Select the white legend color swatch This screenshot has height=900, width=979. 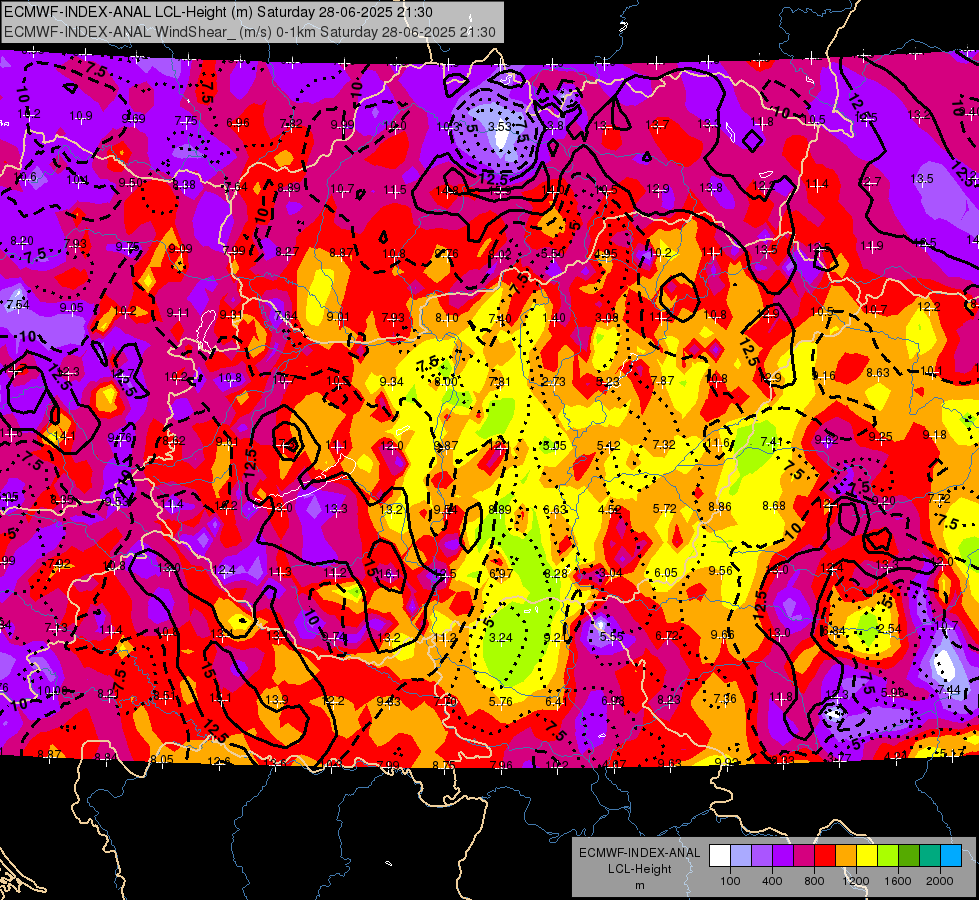coord(720,856)
